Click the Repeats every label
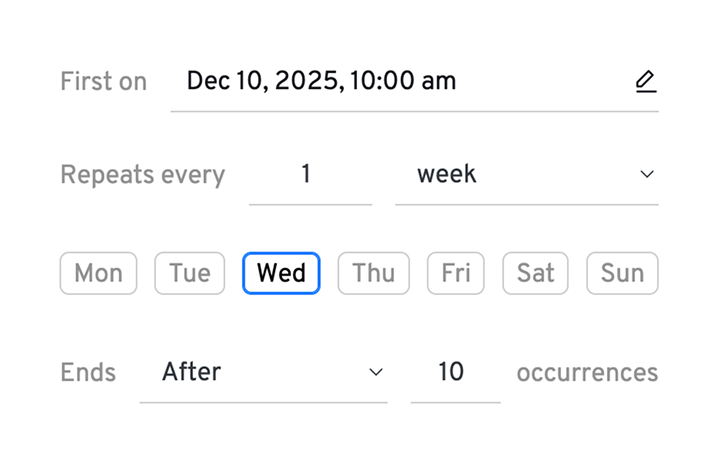726x468 pixels. point(142,175)
